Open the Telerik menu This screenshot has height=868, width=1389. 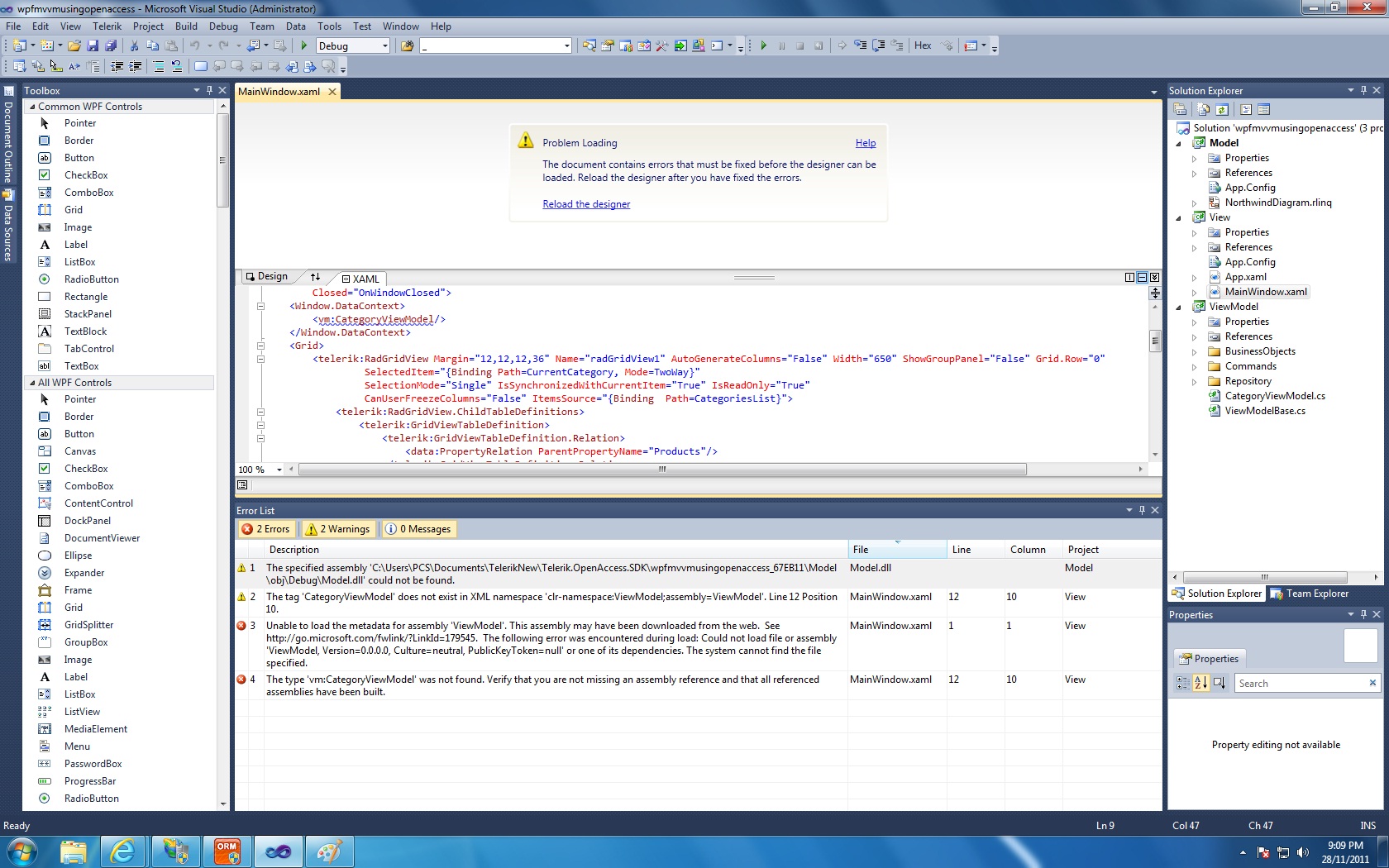pyautogui.click(x=107, y=26)
